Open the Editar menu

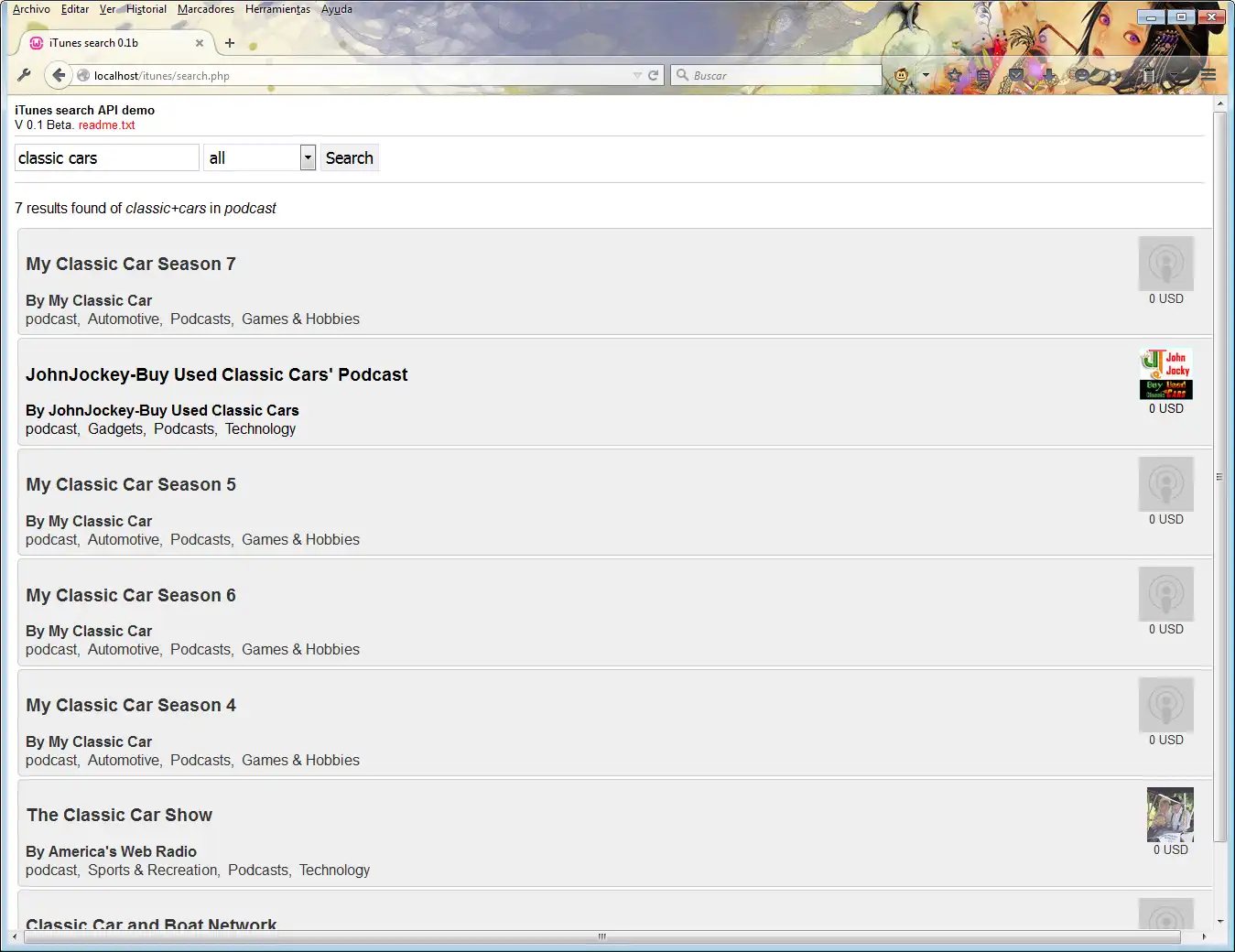(x=75, y=9)
